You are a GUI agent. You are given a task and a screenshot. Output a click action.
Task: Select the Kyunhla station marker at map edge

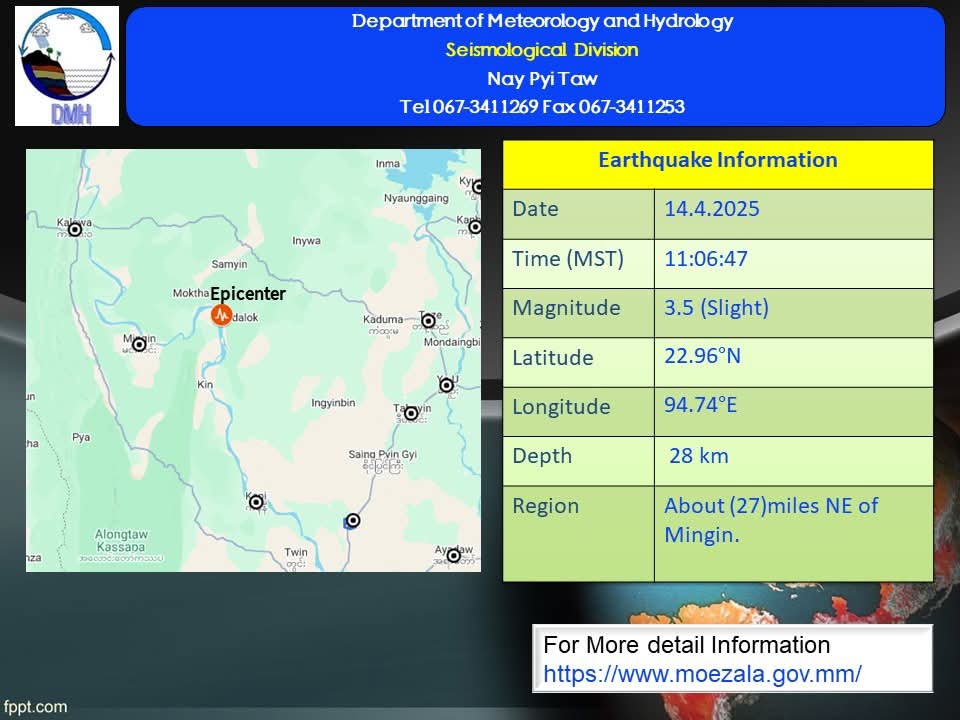click(x=477, y=187)
